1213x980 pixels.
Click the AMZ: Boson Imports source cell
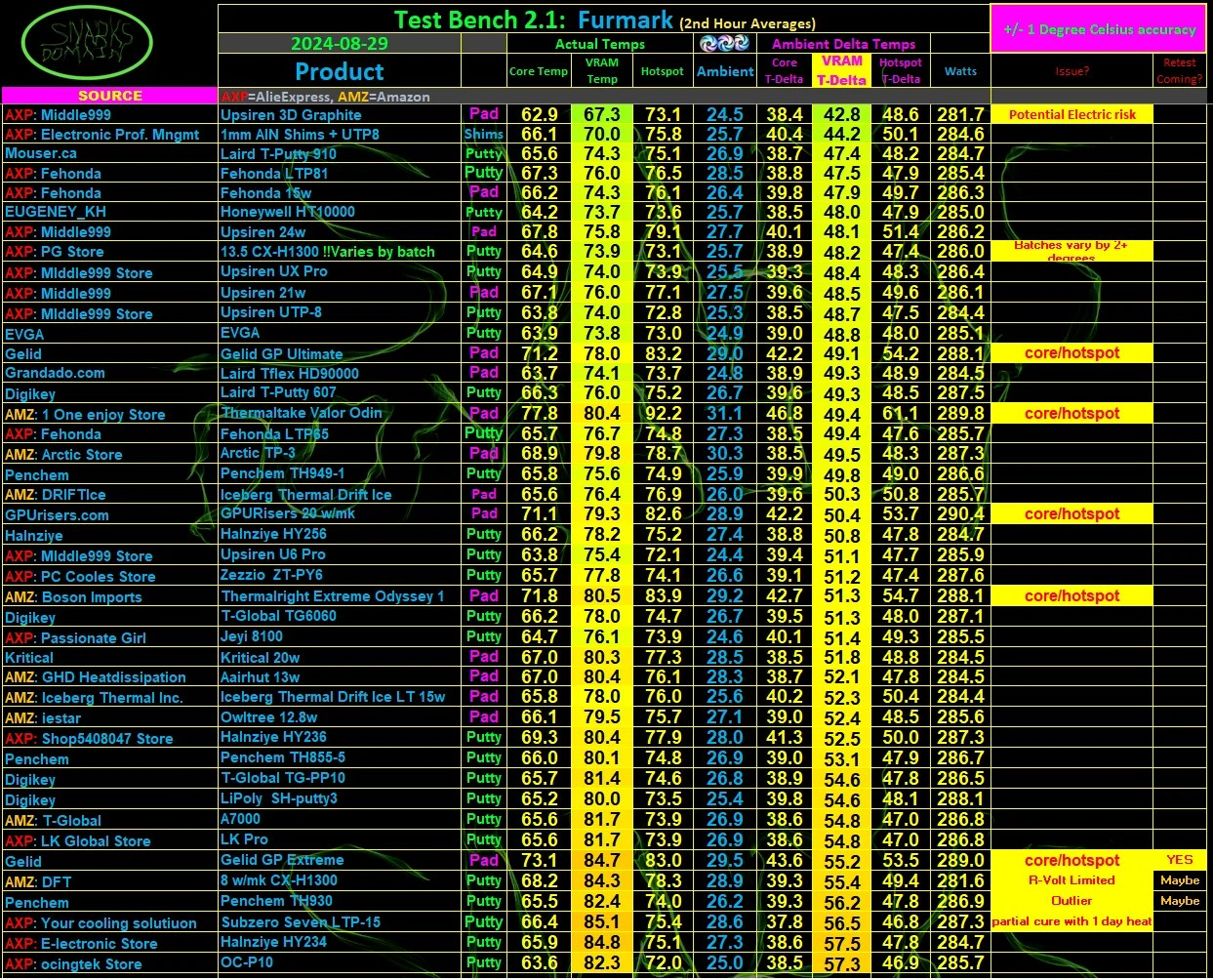pyautogui.click(x=109, y=596)
